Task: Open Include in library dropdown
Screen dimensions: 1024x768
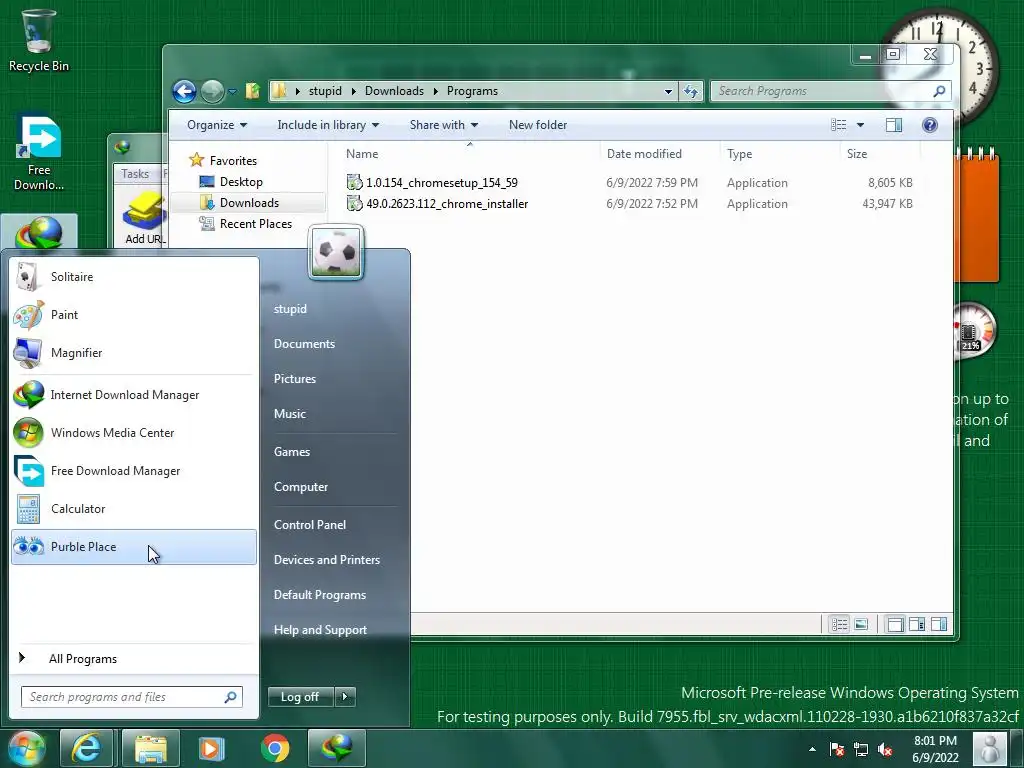Action: (328, 125)
